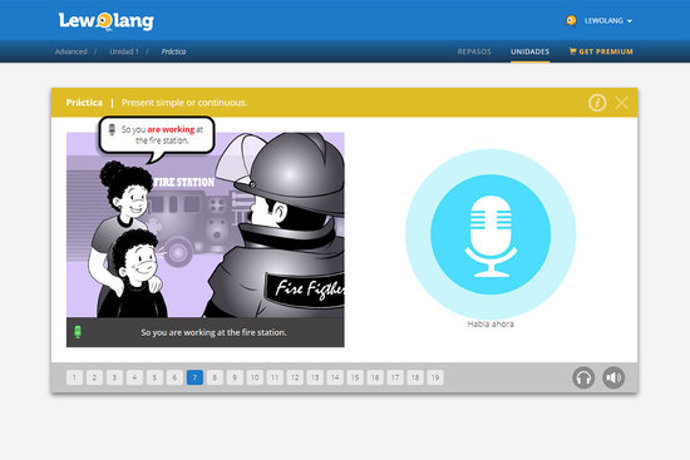Click caption 'So you are working at the fire station.'
This screenshot has height=460, width=690.
pos(213,332)
